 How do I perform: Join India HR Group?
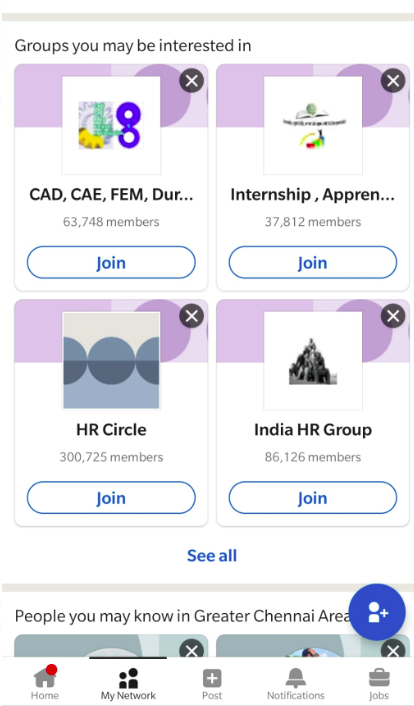coord(313,498)
